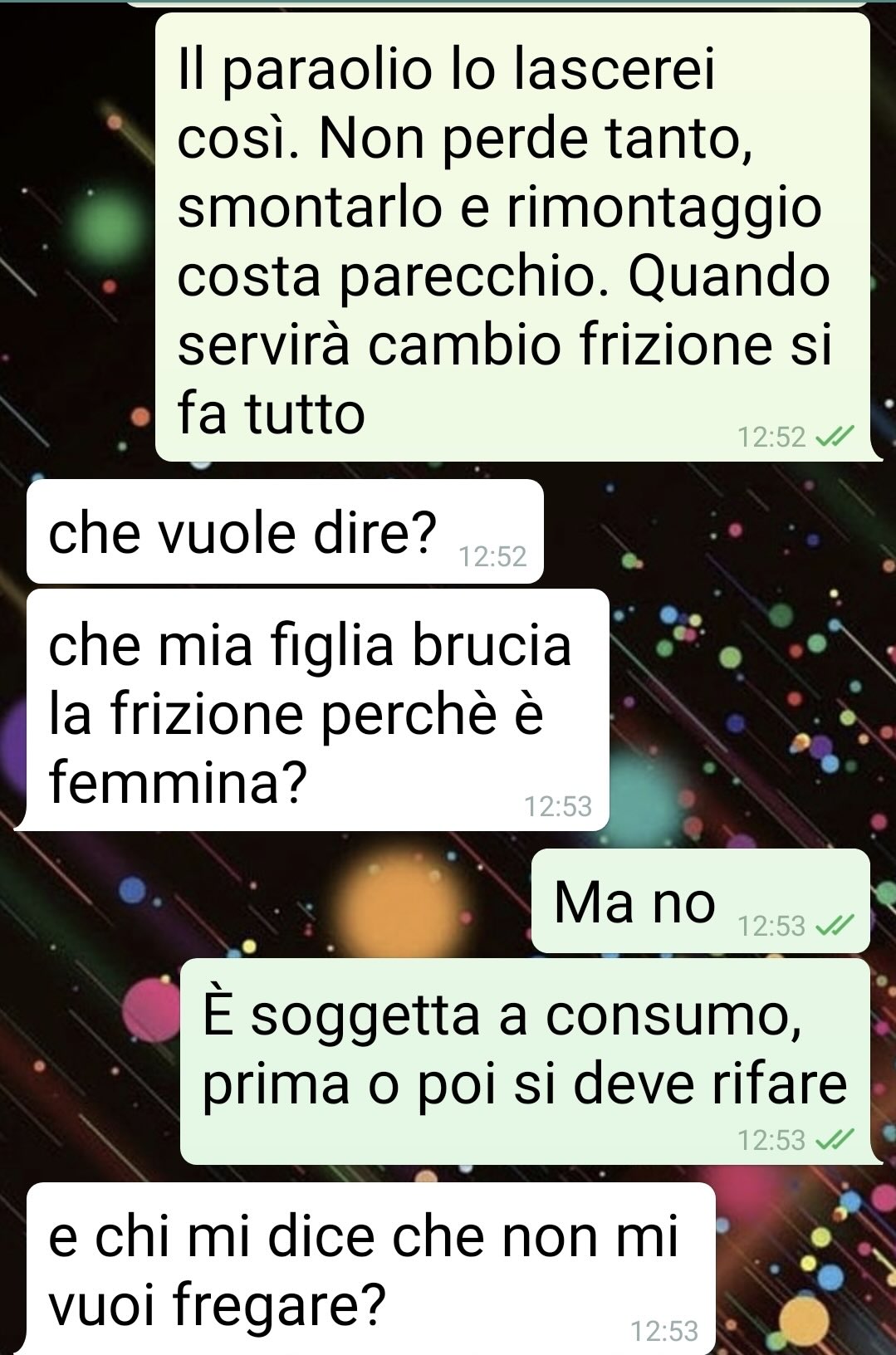Tap the 12:53 timestamp under "femmina?"
The height and width of the screenshot is (1355, 896).
pyautogui.click(x=558, y=805)
